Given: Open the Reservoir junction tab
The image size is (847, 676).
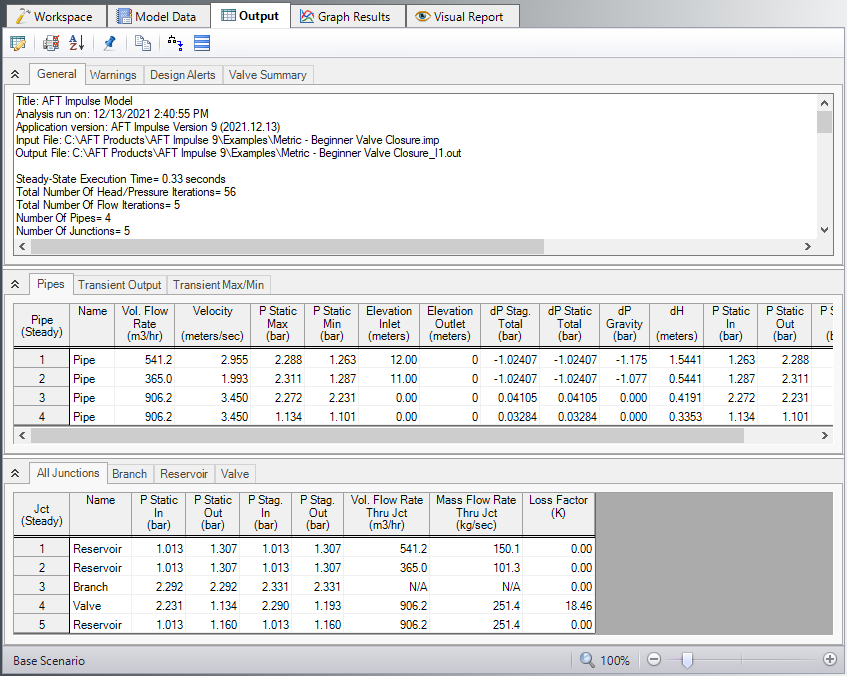Looking at the screenshot, I should coord(184,474).
